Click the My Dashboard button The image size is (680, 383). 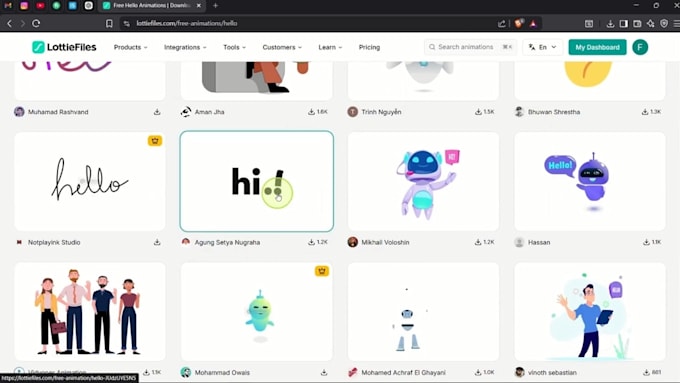[x=597, y=47]
